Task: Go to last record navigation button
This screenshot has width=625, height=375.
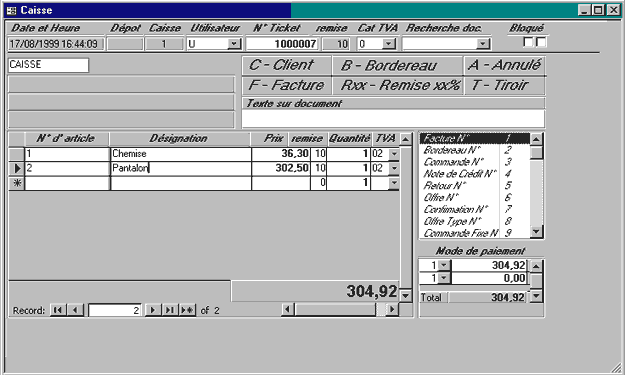Action: (170, 310)
